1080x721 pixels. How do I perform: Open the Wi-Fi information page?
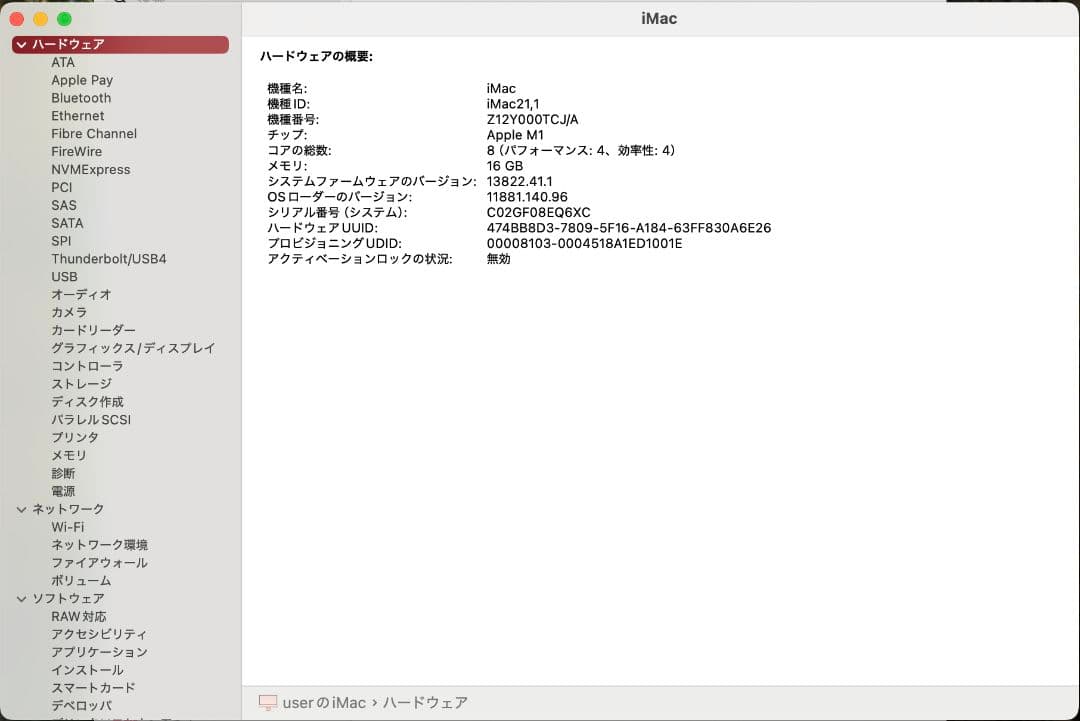67,527
